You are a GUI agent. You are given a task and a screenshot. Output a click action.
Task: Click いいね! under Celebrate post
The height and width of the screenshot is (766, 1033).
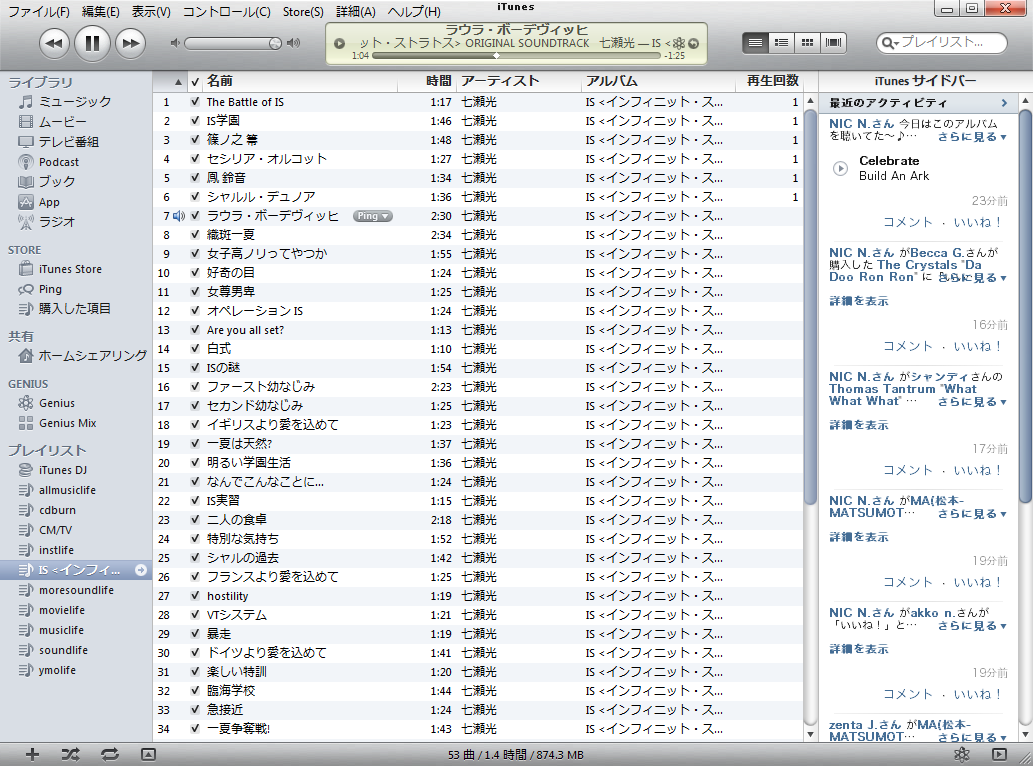click(x=978, y=222)
